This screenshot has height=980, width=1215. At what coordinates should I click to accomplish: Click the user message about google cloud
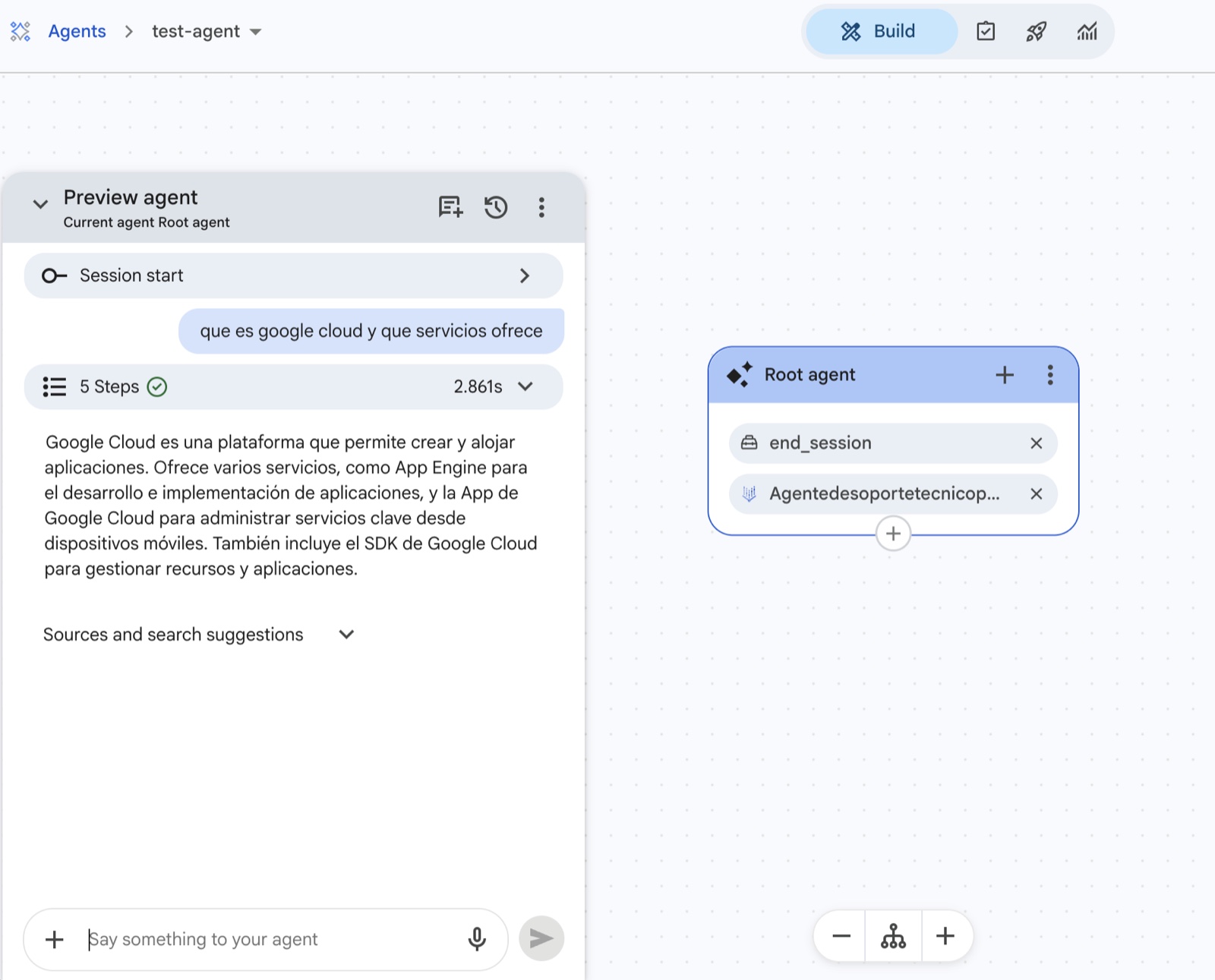371,331
